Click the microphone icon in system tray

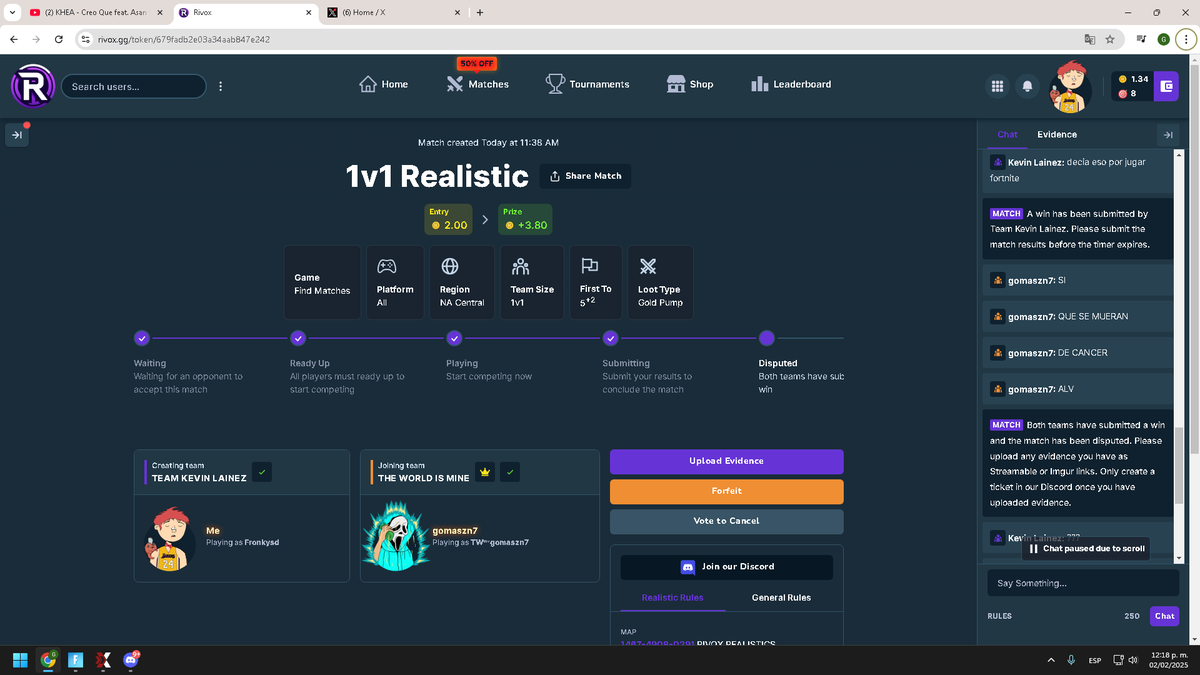click(1071, 660)
